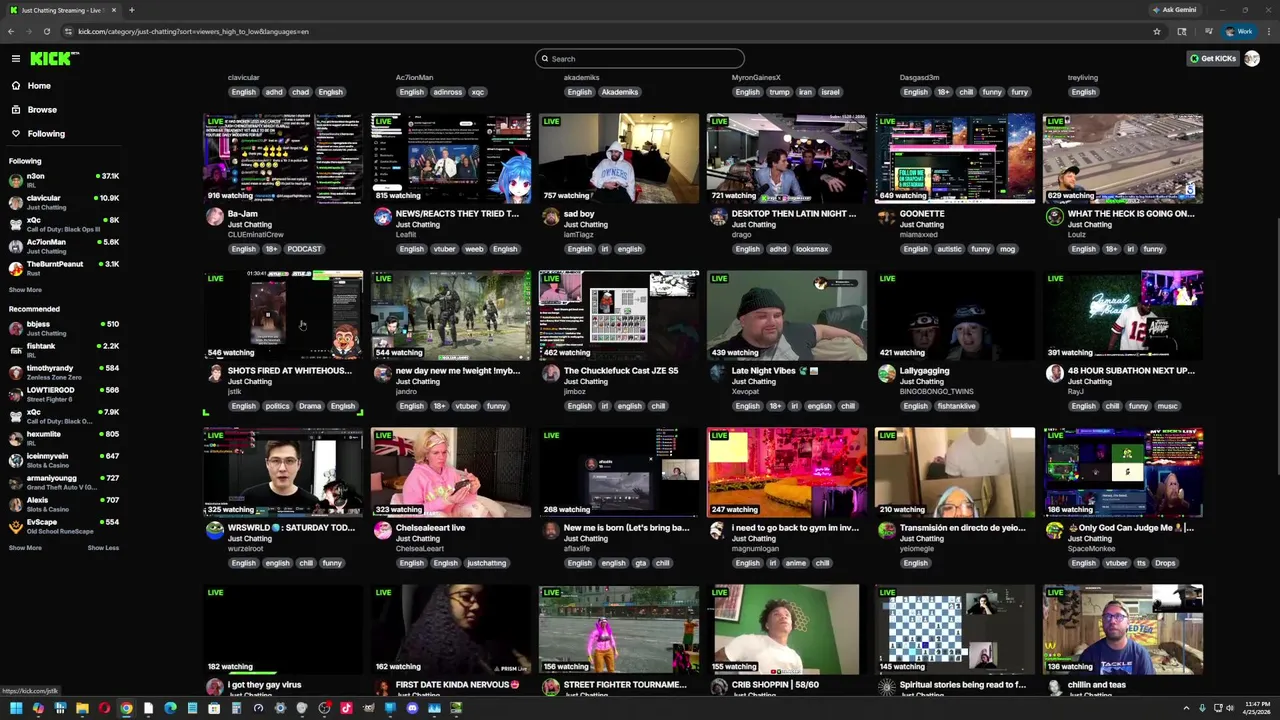The width and height of the screenshot is (1280, 720).
Task: Reload the page
Action: 46,31
